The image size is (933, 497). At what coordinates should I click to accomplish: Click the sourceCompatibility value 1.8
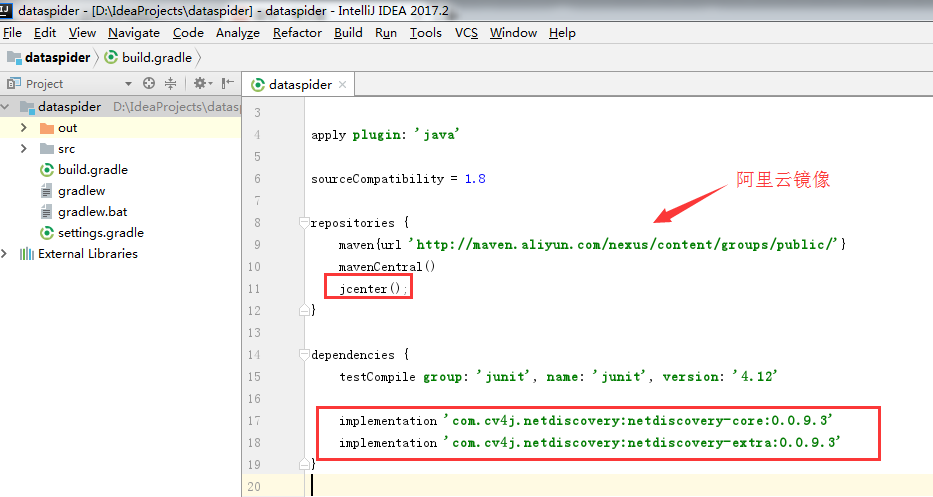click(475, 179)
